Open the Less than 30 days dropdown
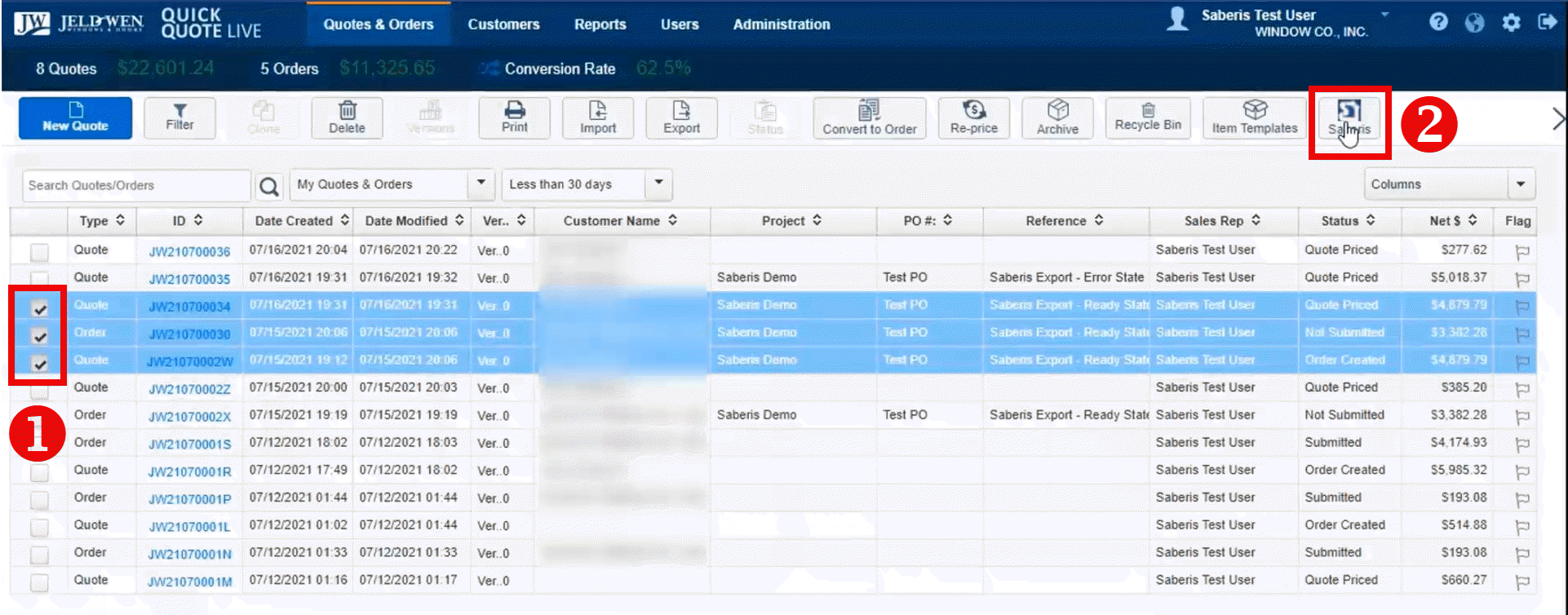 tap(658, 184)
